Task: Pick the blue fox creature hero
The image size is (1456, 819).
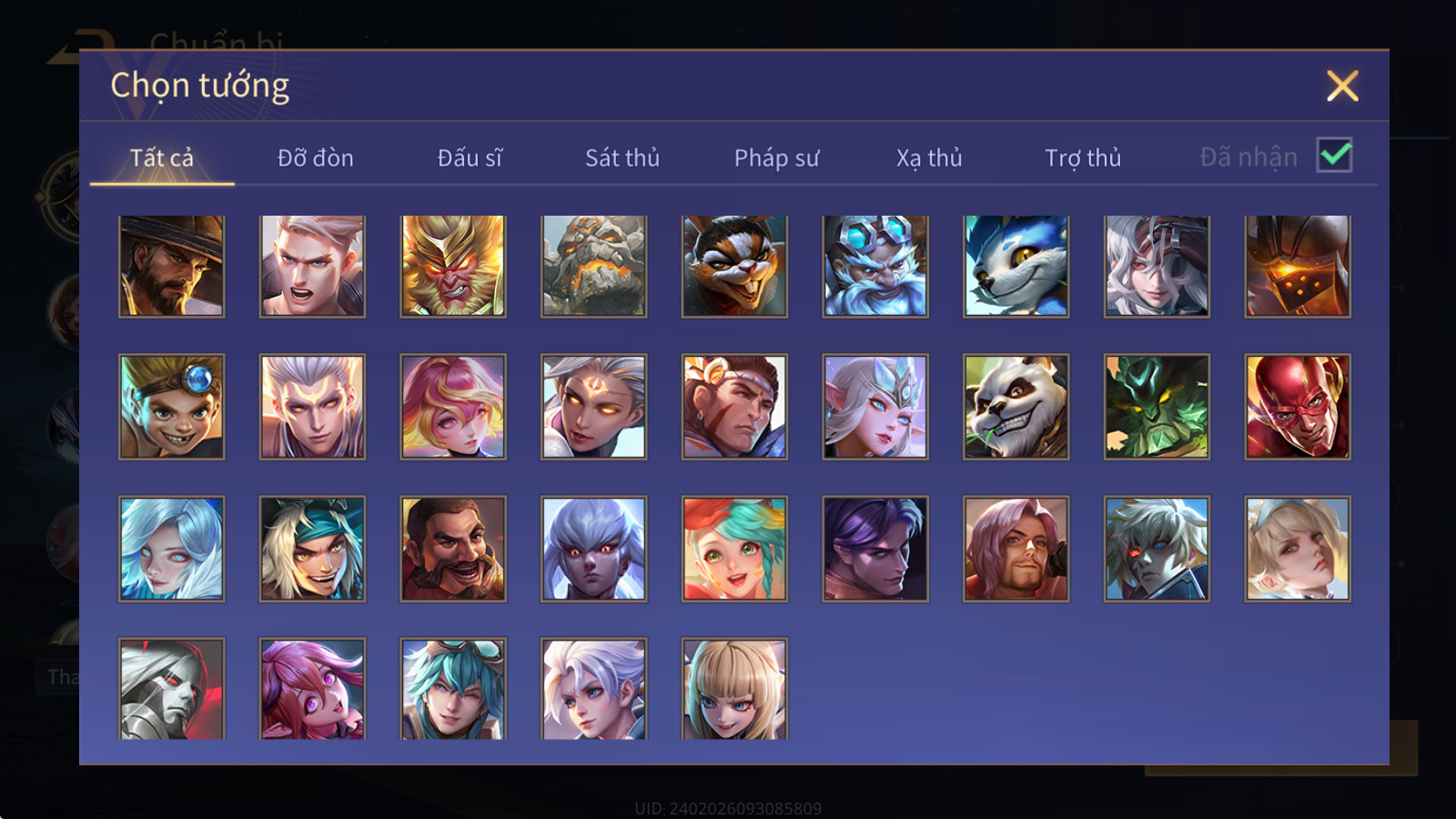Action: (1016, 266)
